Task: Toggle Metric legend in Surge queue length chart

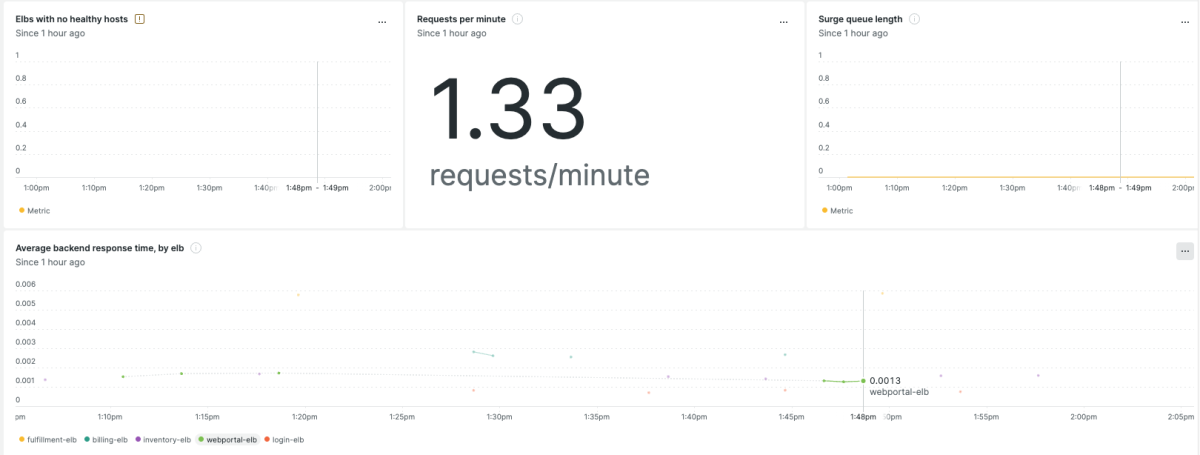Action: [837, 211]
